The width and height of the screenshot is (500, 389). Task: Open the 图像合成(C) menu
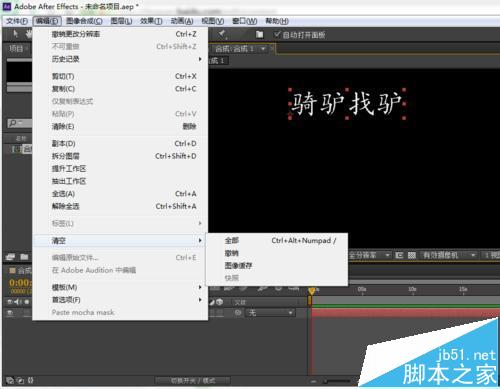(x=84, y=21)
